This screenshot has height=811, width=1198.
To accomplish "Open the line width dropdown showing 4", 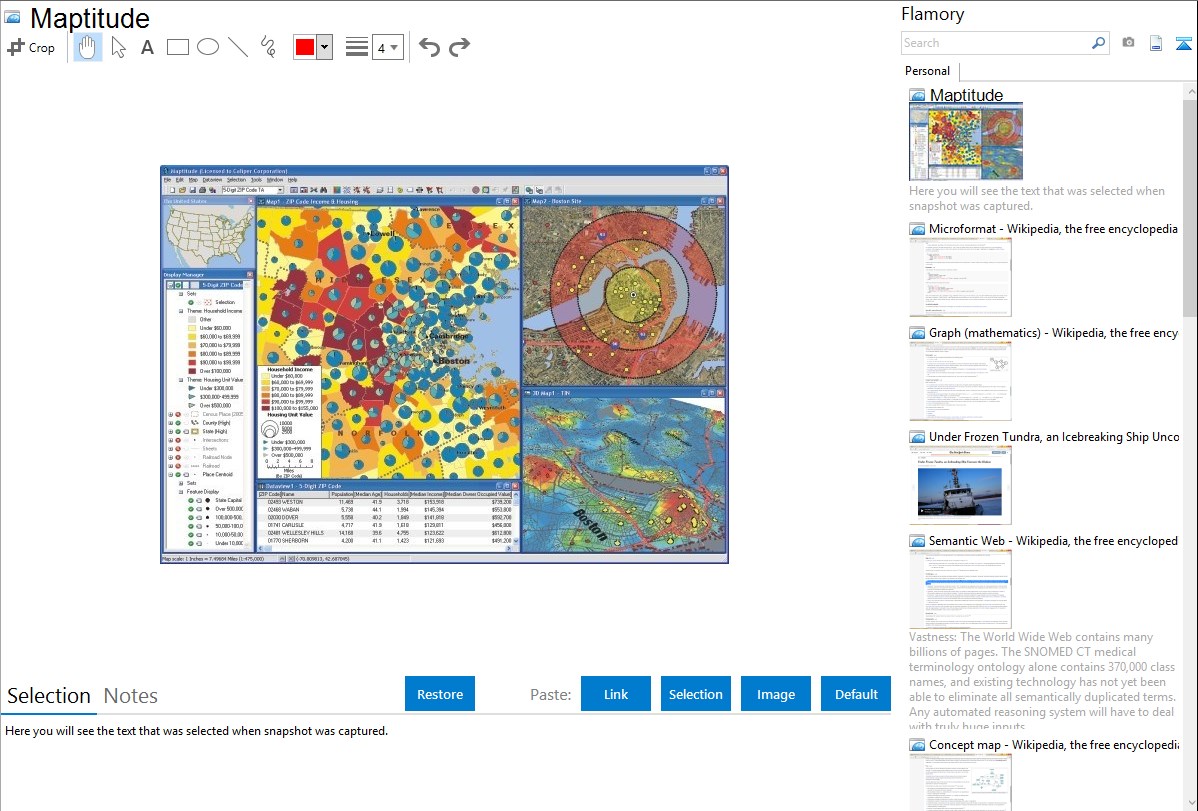I will pyautogui.click(x=388, y=47).
